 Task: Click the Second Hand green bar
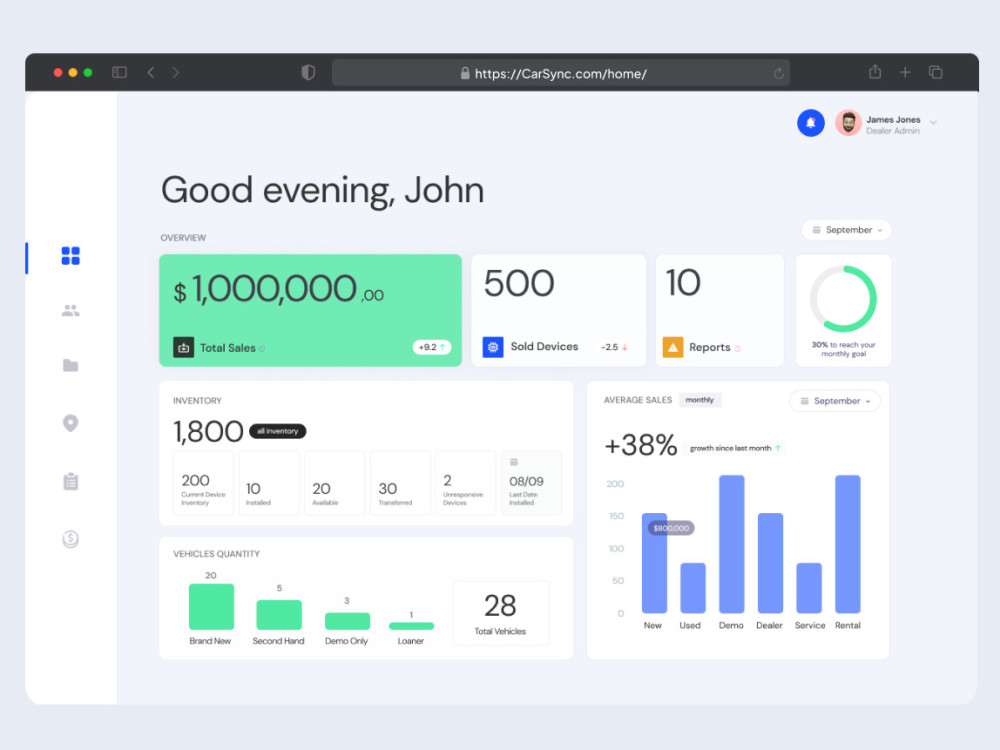click(x=279, y=615)
